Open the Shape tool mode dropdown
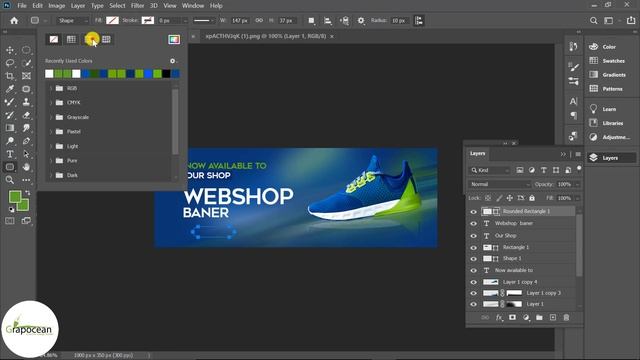Viewport: 640px width, 360px height. coord(72,20)
